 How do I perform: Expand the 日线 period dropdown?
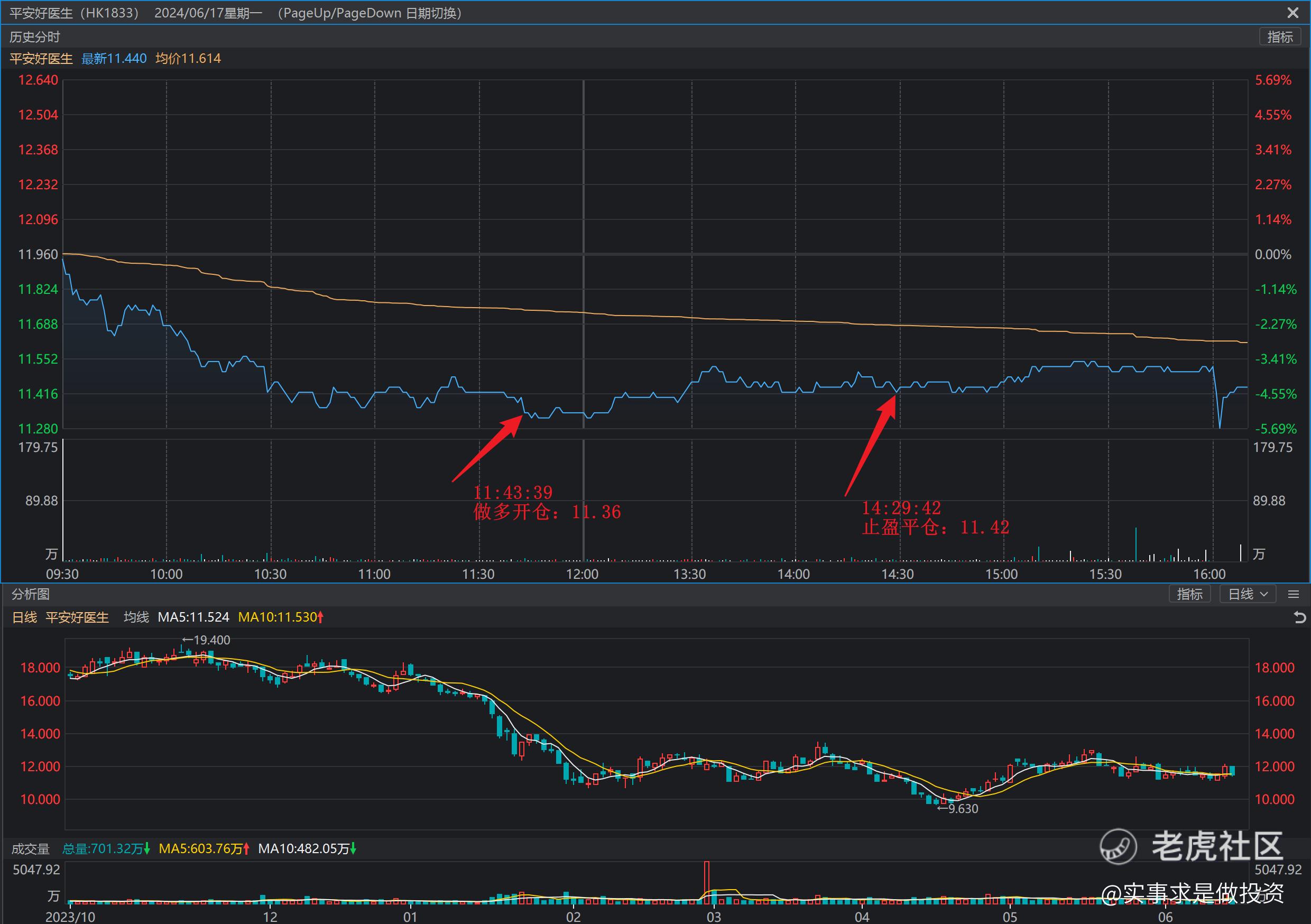pos(1248,594)
